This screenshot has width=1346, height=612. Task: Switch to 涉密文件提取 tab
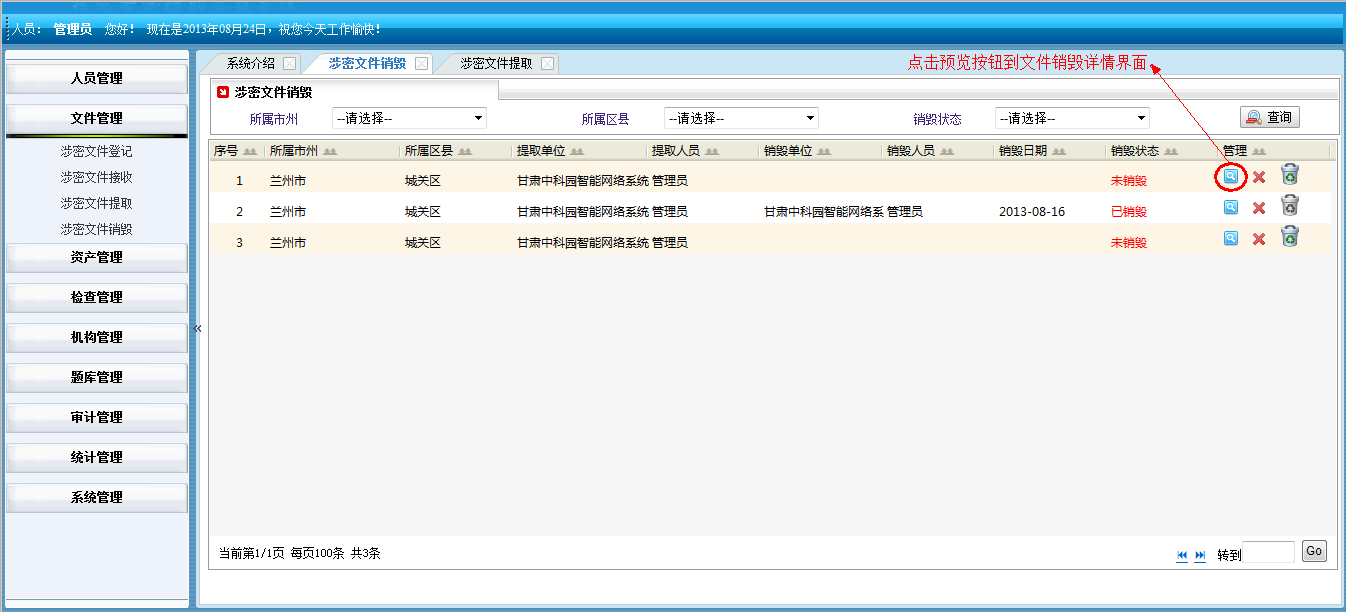pos(496,63)
